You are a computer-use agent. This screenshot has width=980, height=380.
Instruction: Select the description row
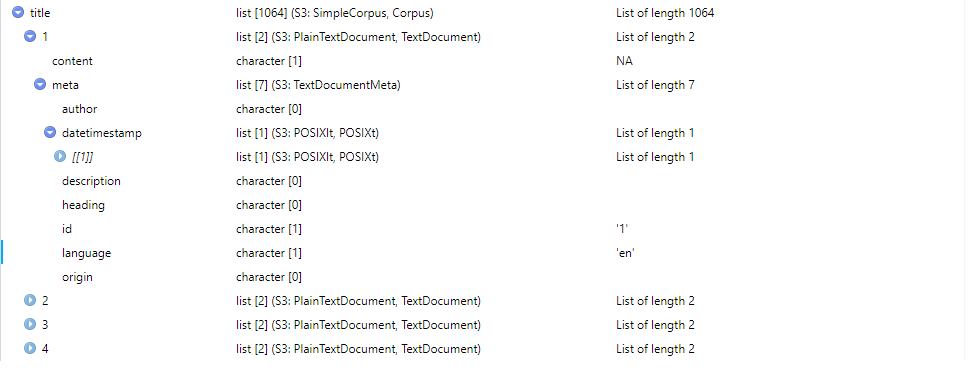point(490,181)
